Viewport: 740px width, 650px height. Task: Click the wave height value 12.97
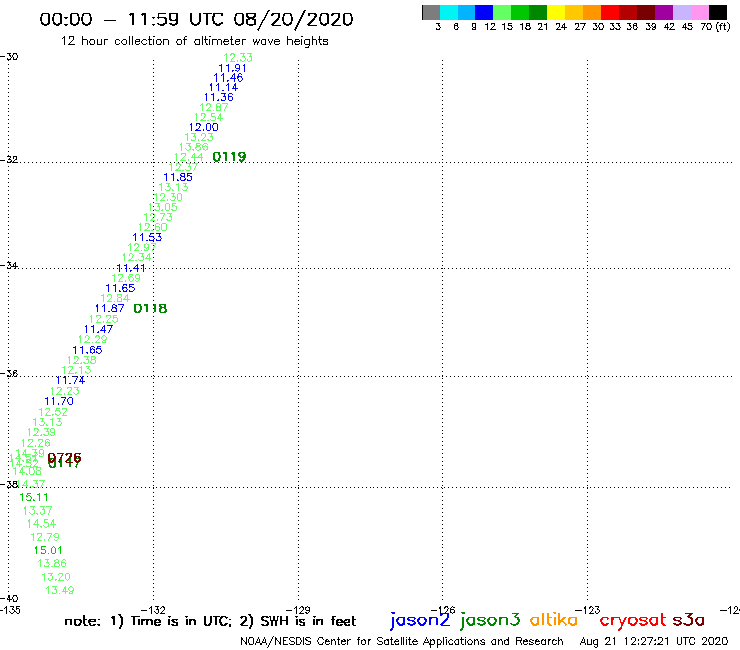142,247
